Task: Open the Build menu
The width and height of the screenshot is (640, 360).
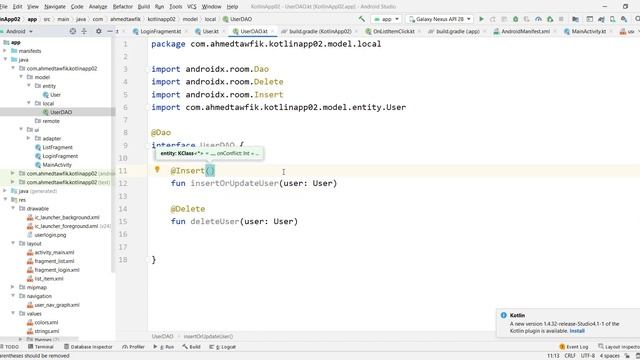Action: click(x=144, y=7)
